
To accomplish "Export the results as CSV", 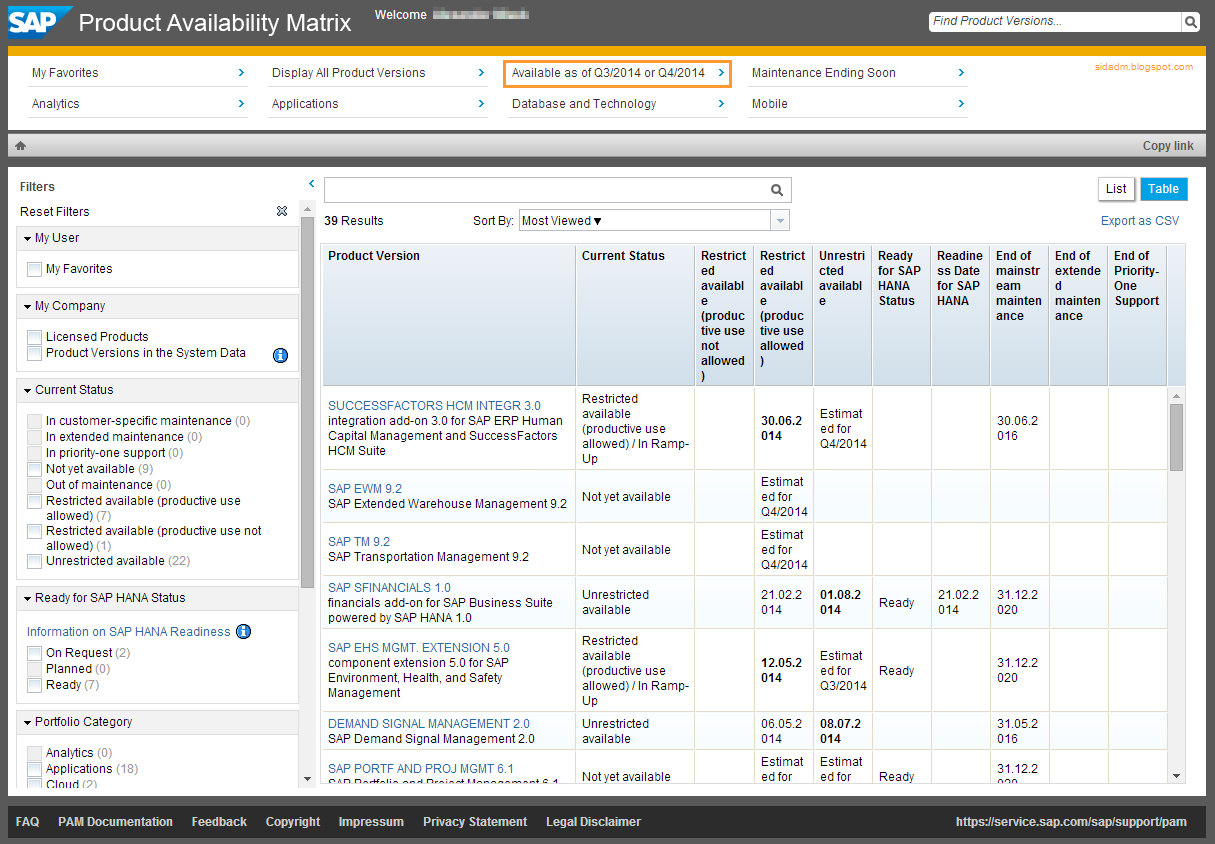I will (1139, 220).
